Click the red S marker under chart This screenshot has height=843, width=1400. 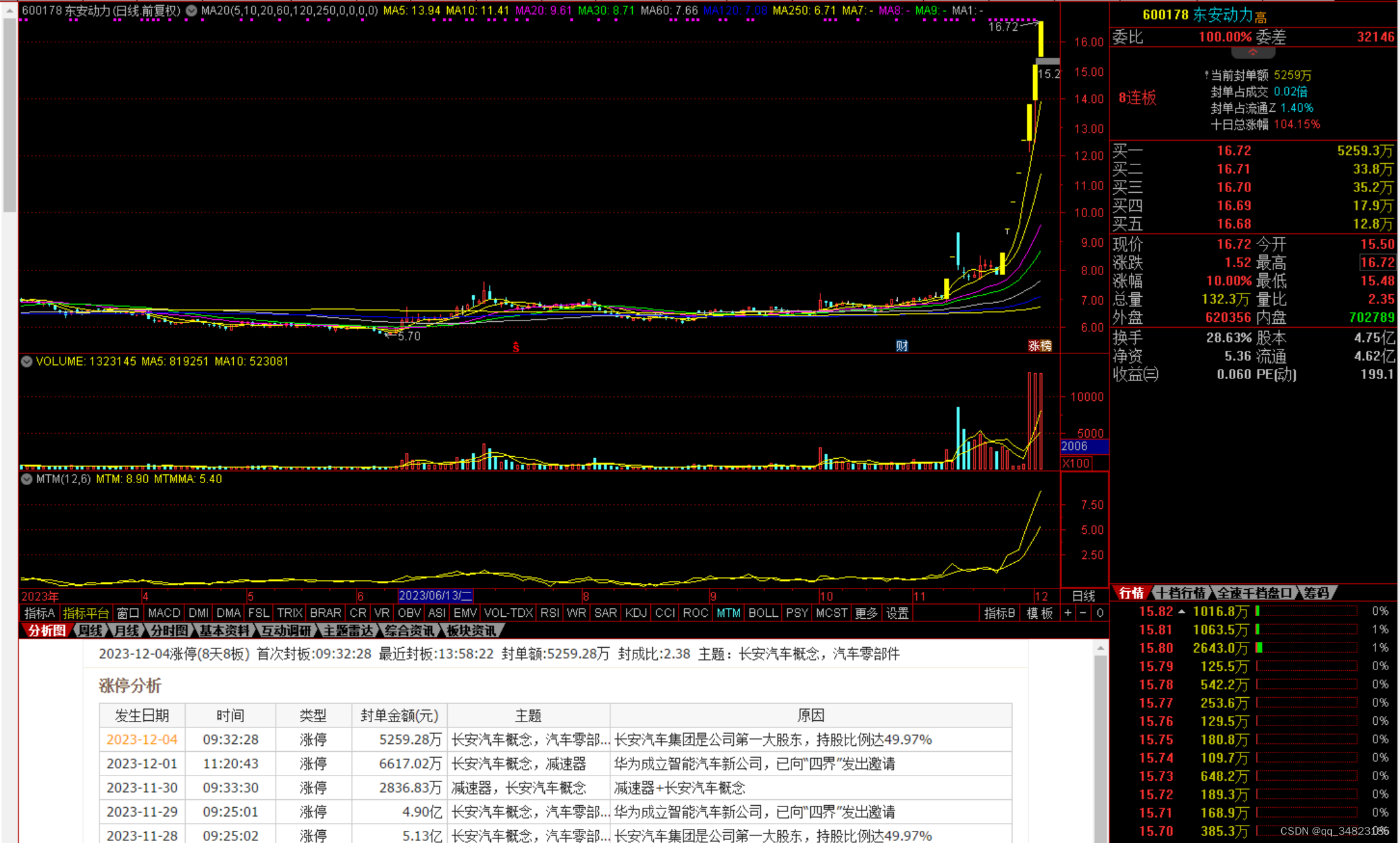pyautogui.click(x=515, y=347)
